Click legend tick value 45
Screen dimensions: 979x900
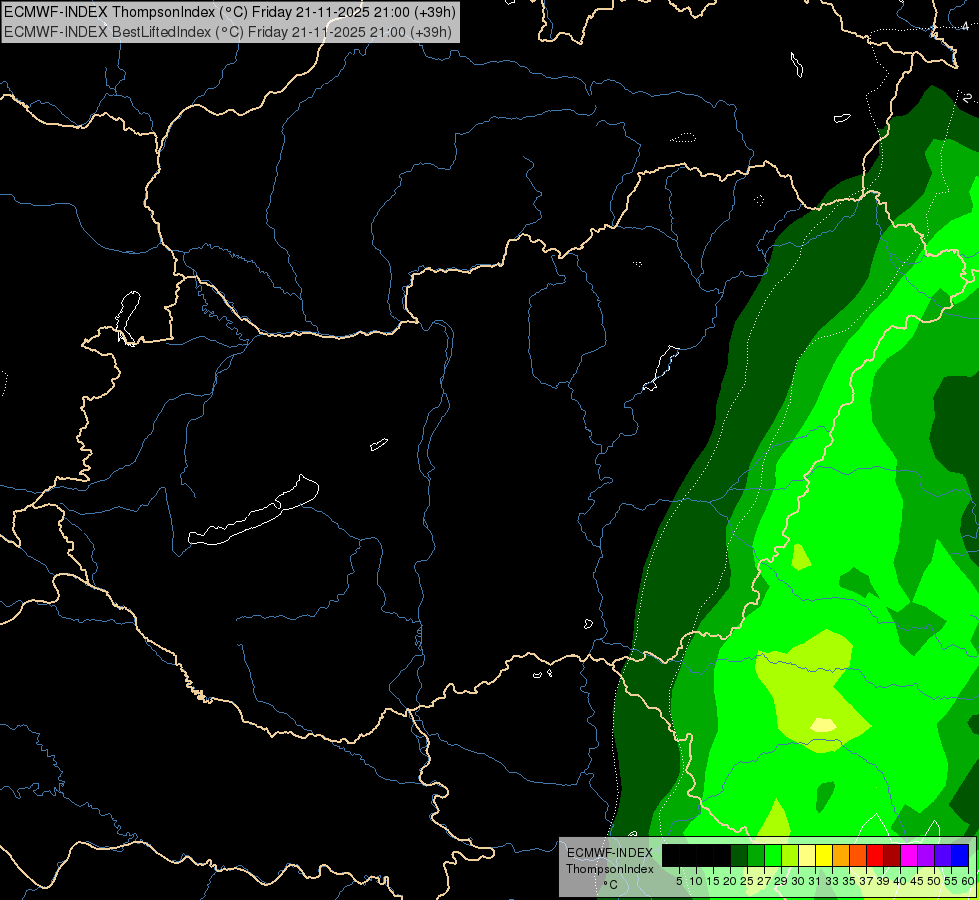918,881
